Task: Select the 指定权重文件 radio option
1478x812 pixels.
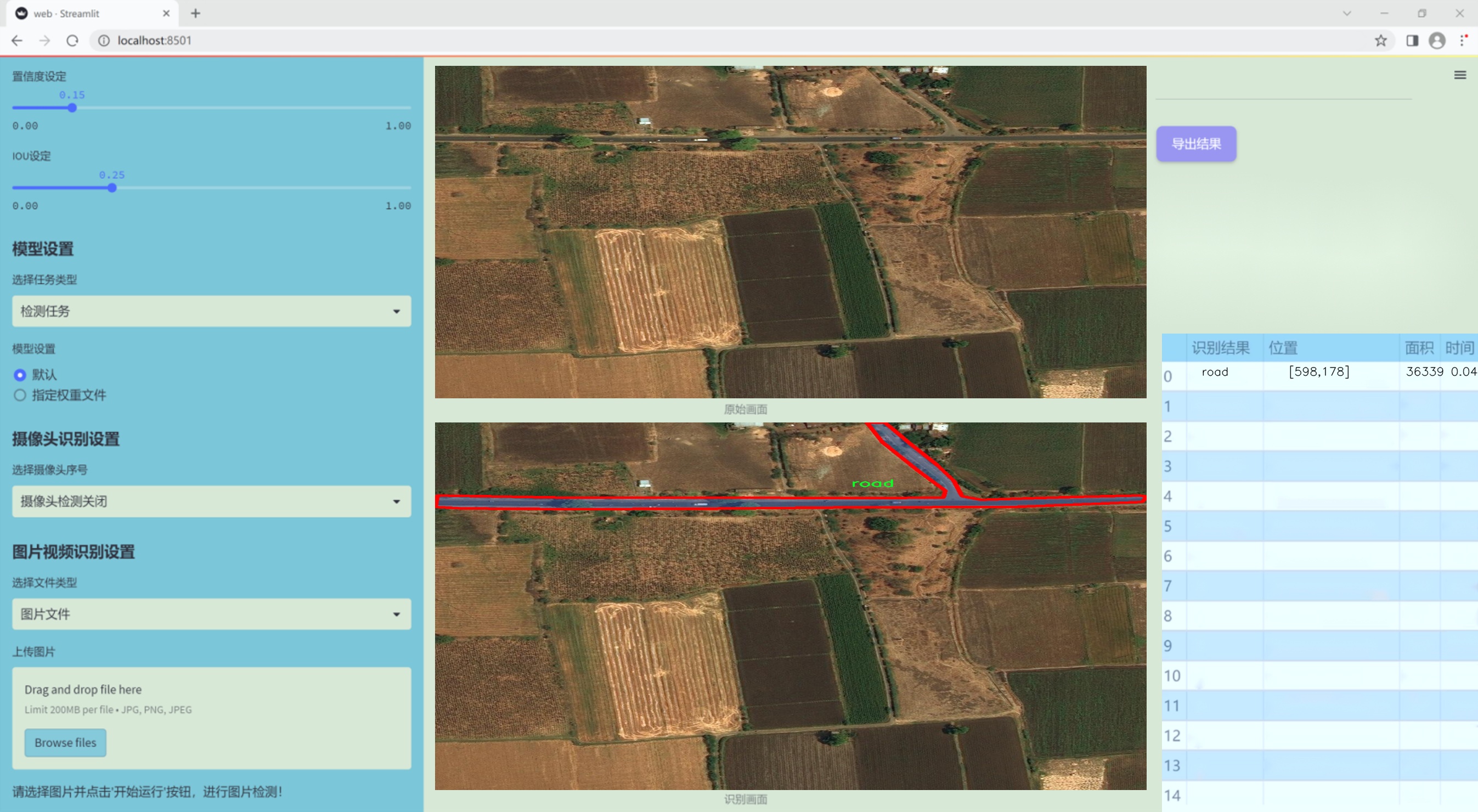Action: click(20, 395)
